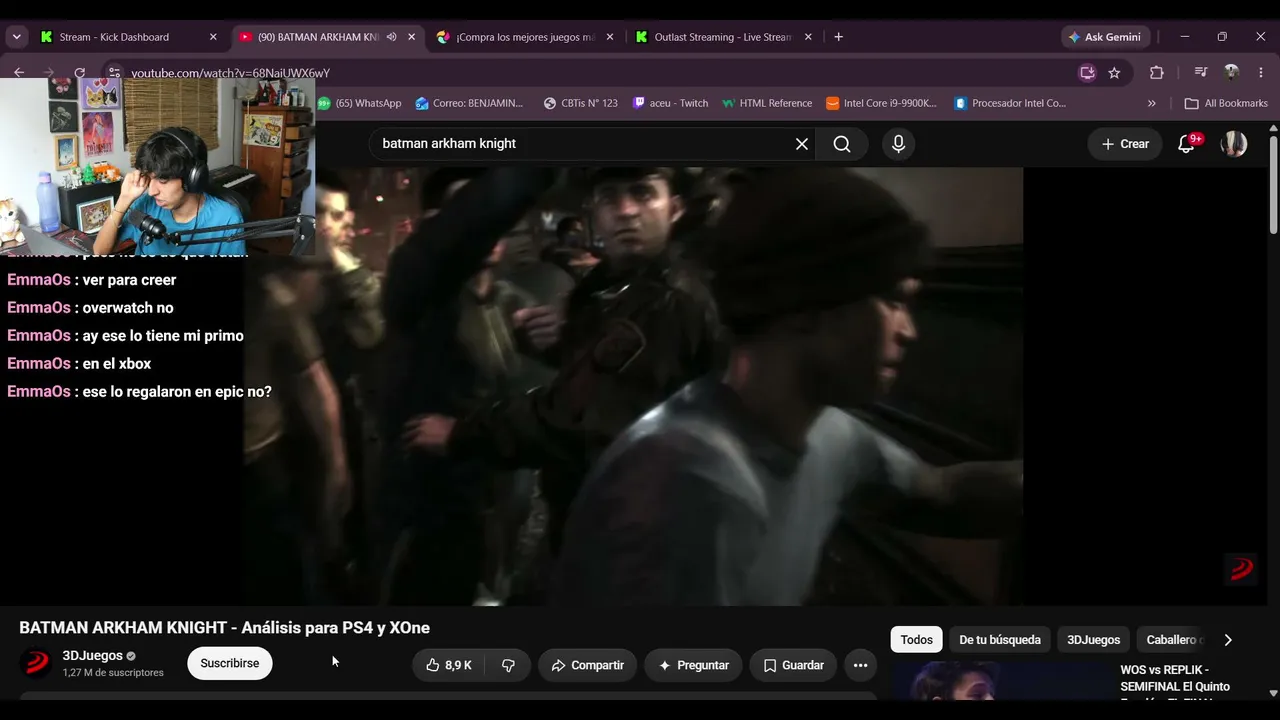Open the 3DJuegos channel name link

pos(92,656)
